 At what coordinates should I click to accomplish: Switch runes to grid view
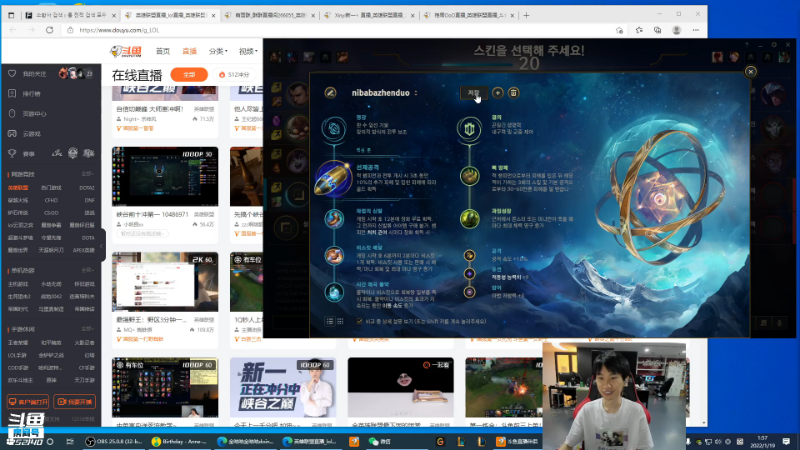pos(340,321)
